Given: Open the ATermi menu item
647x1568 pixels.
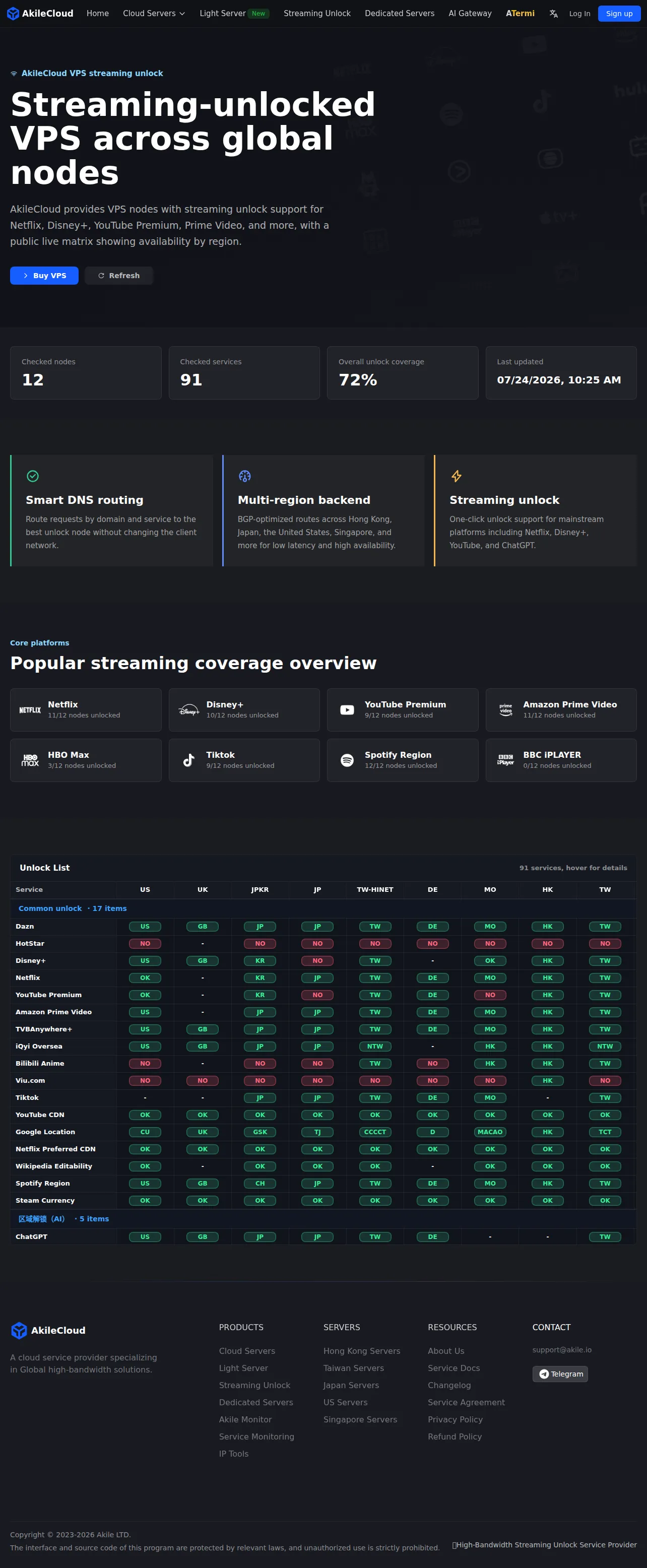Looking at the screenshot, I should (x=521, y=14).
